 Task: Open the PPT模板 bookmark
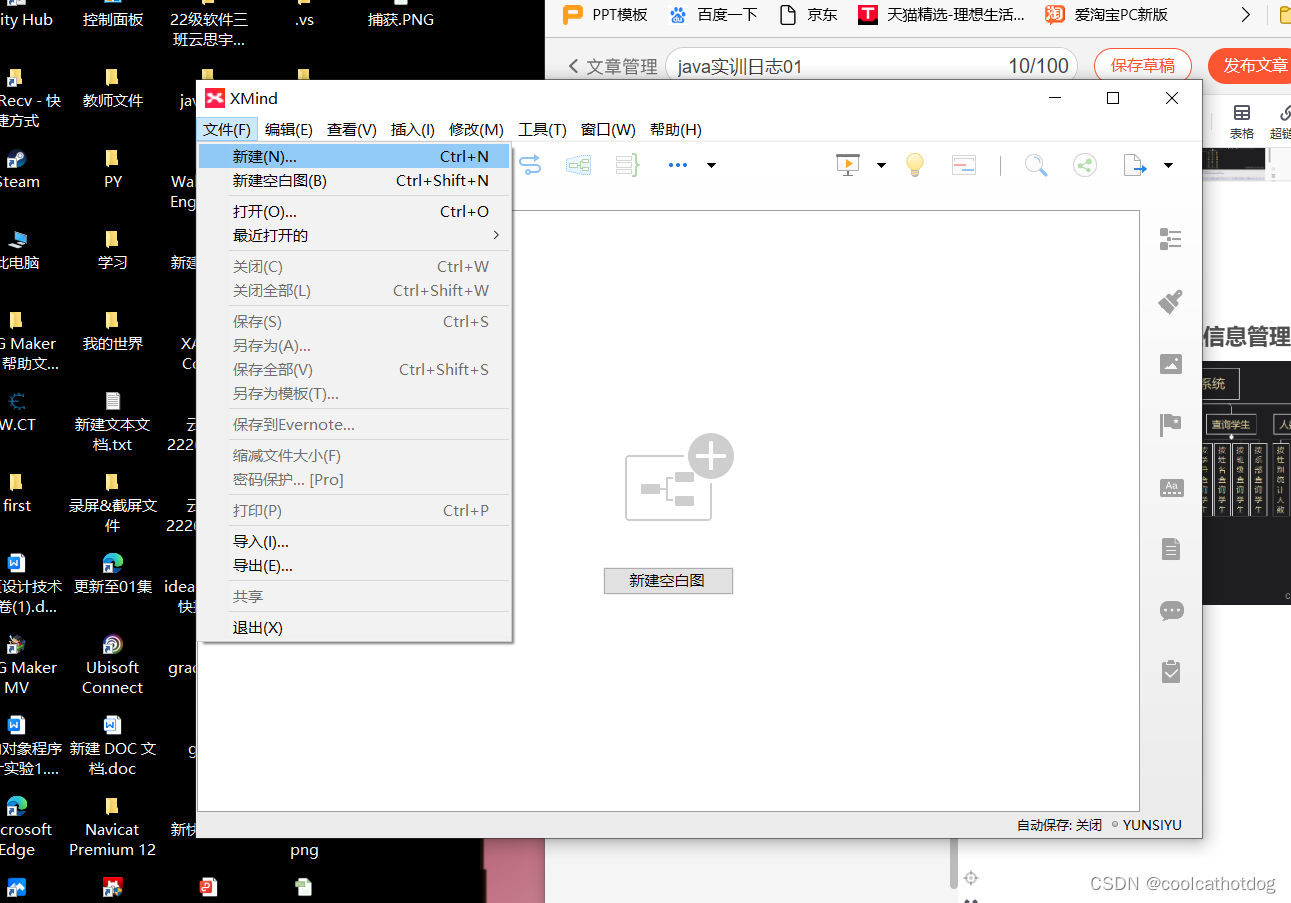605,14
